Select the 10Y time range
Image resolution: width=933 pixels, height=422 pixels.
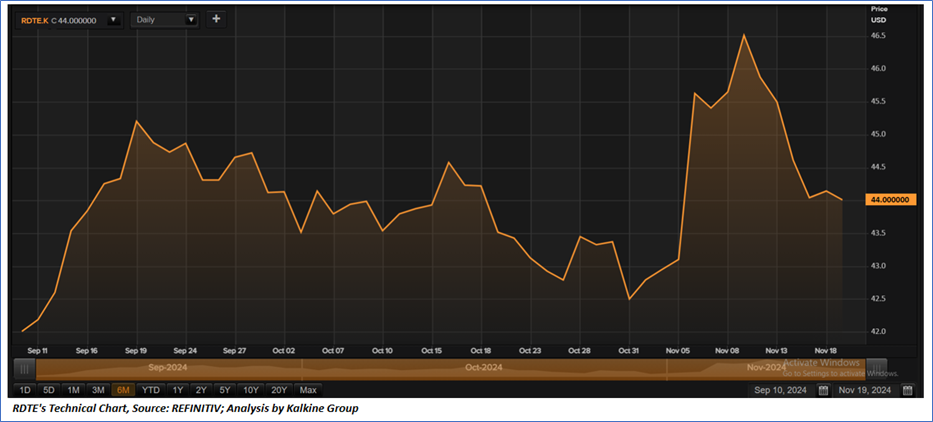click(x=251, y=390)
